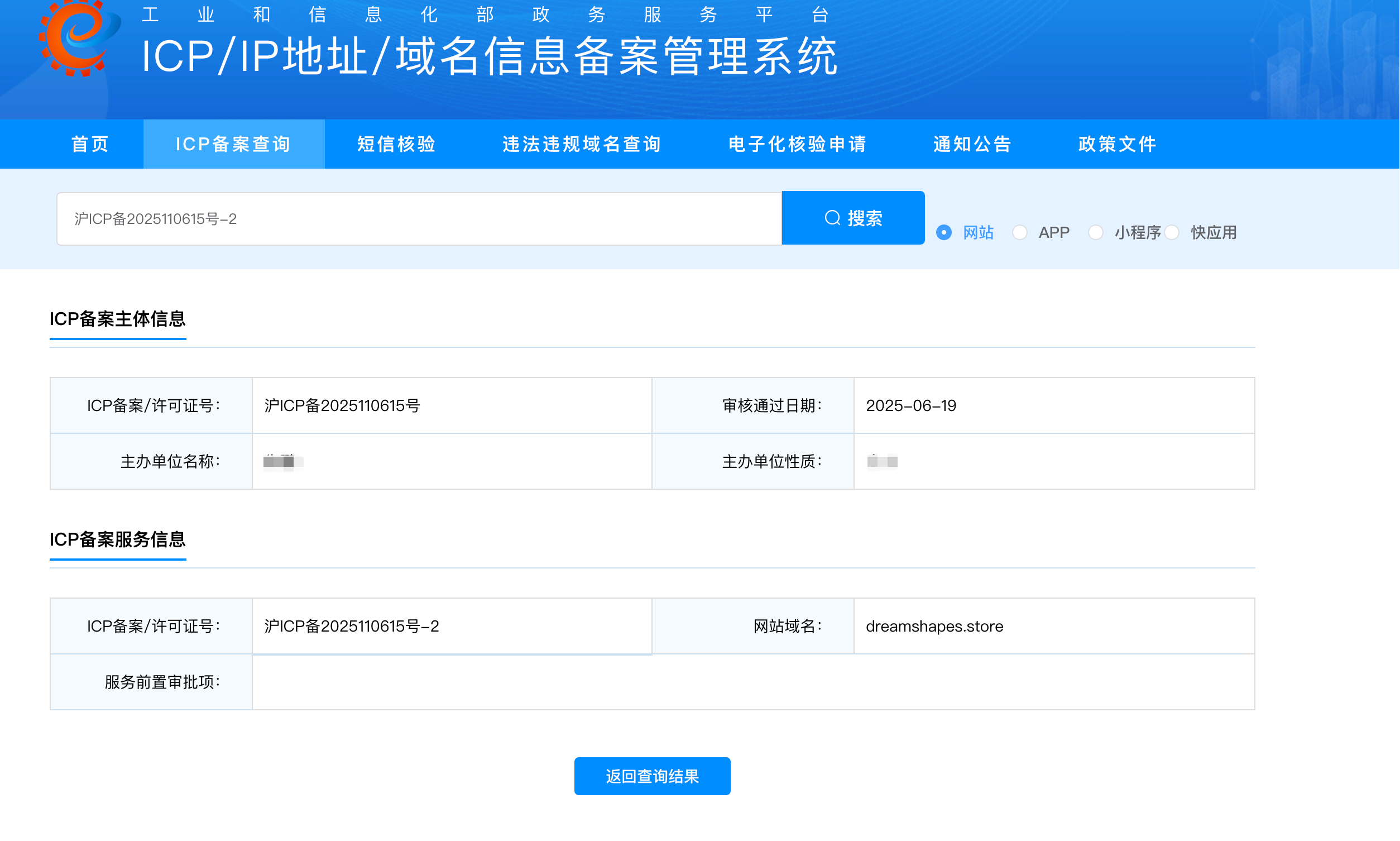Select the 小程序 radio option

pos(1095,232)
